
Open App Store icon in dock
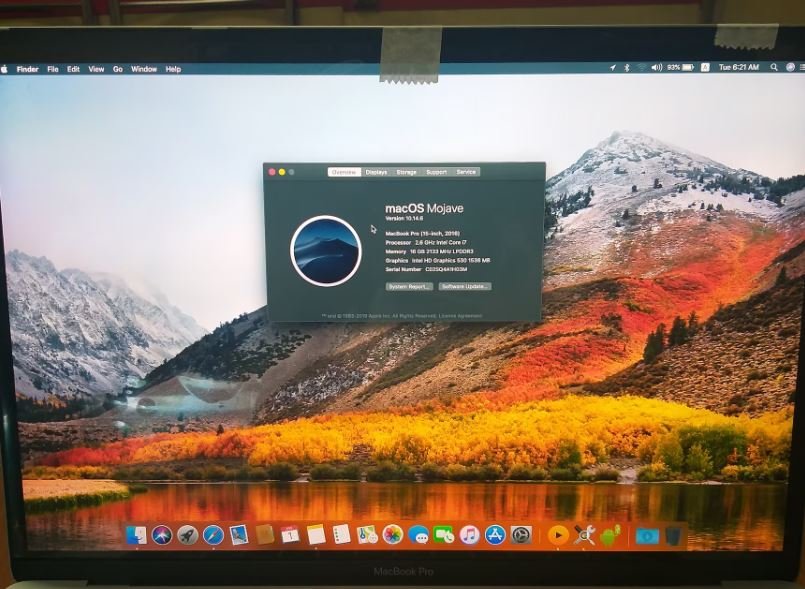[495, 535]
